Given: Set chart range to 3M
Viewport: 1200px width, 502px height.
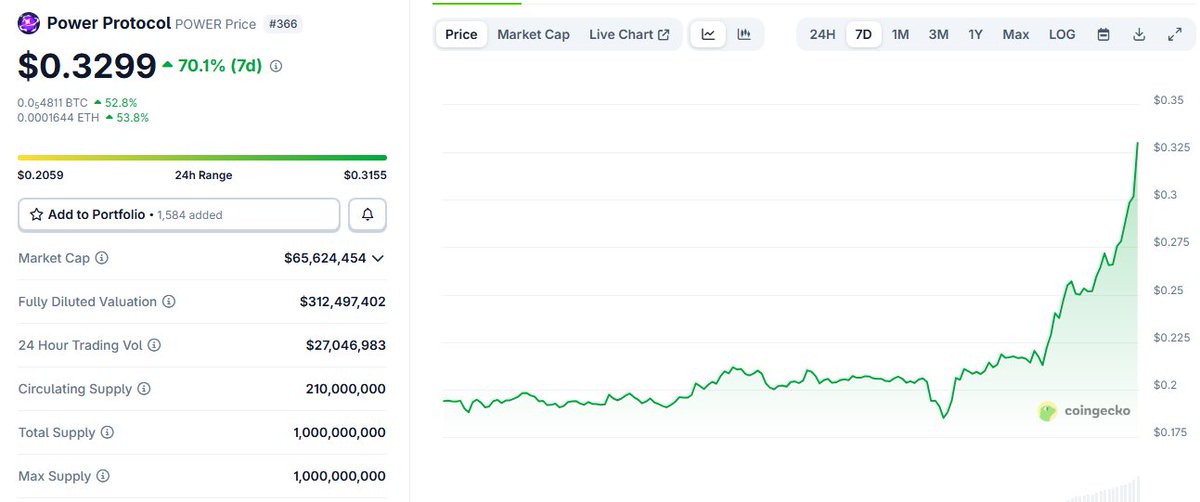Looking at the screenshot, I should pos(938,34).
